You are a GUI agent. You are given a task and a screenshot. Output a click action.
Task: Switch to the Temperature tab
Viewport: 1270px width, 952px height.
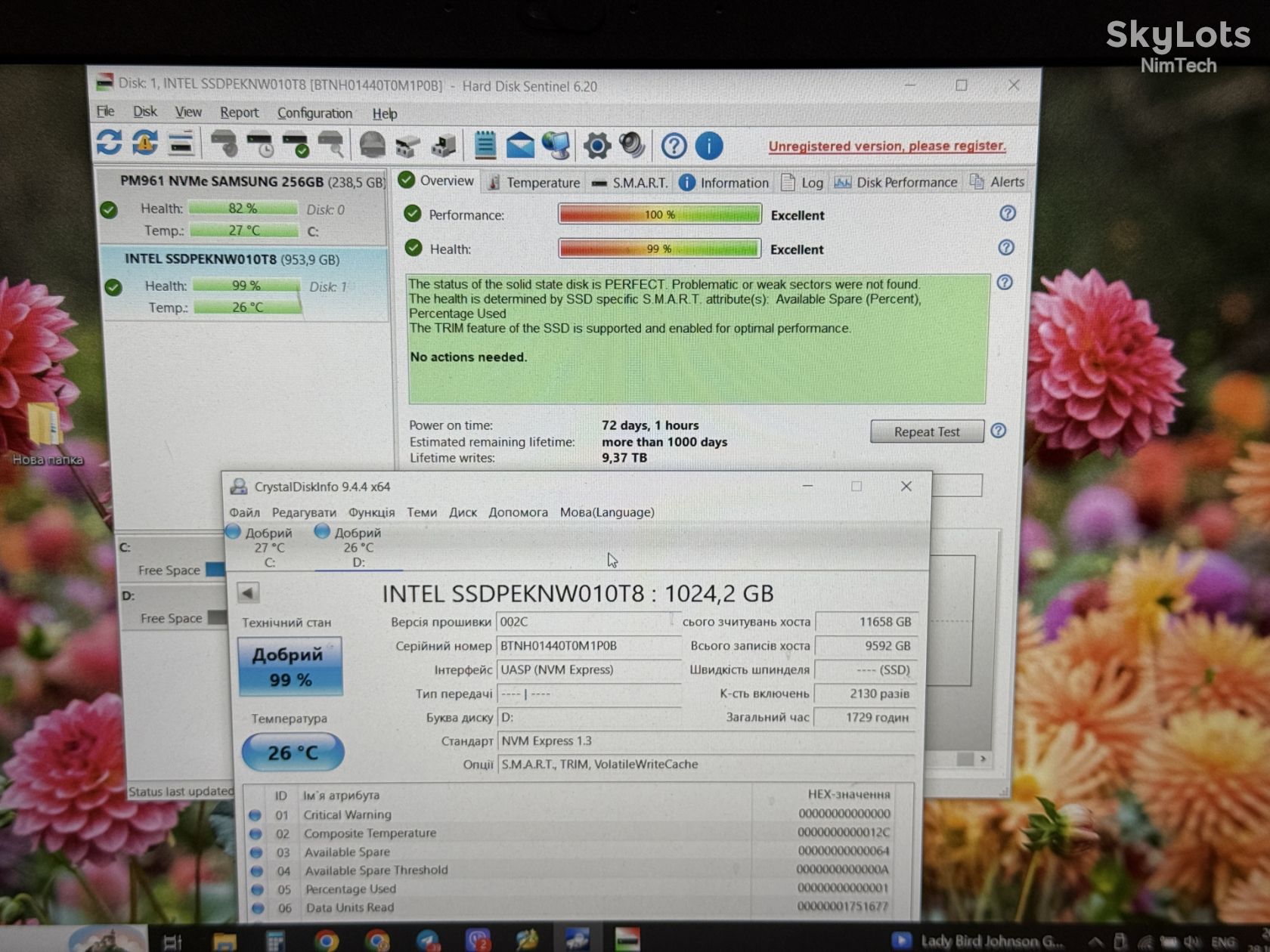(x=534, y=182)
